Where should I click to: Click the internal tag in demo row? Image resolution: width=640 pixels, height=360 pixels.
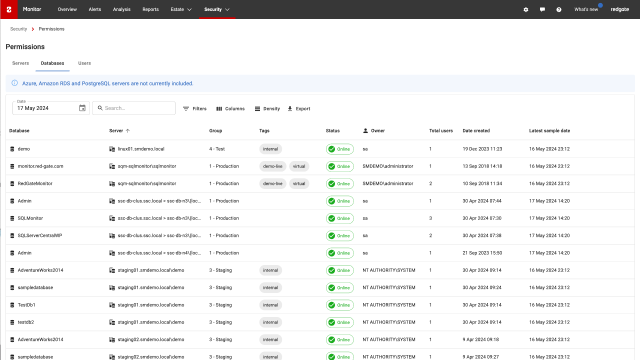click(270, 149)
